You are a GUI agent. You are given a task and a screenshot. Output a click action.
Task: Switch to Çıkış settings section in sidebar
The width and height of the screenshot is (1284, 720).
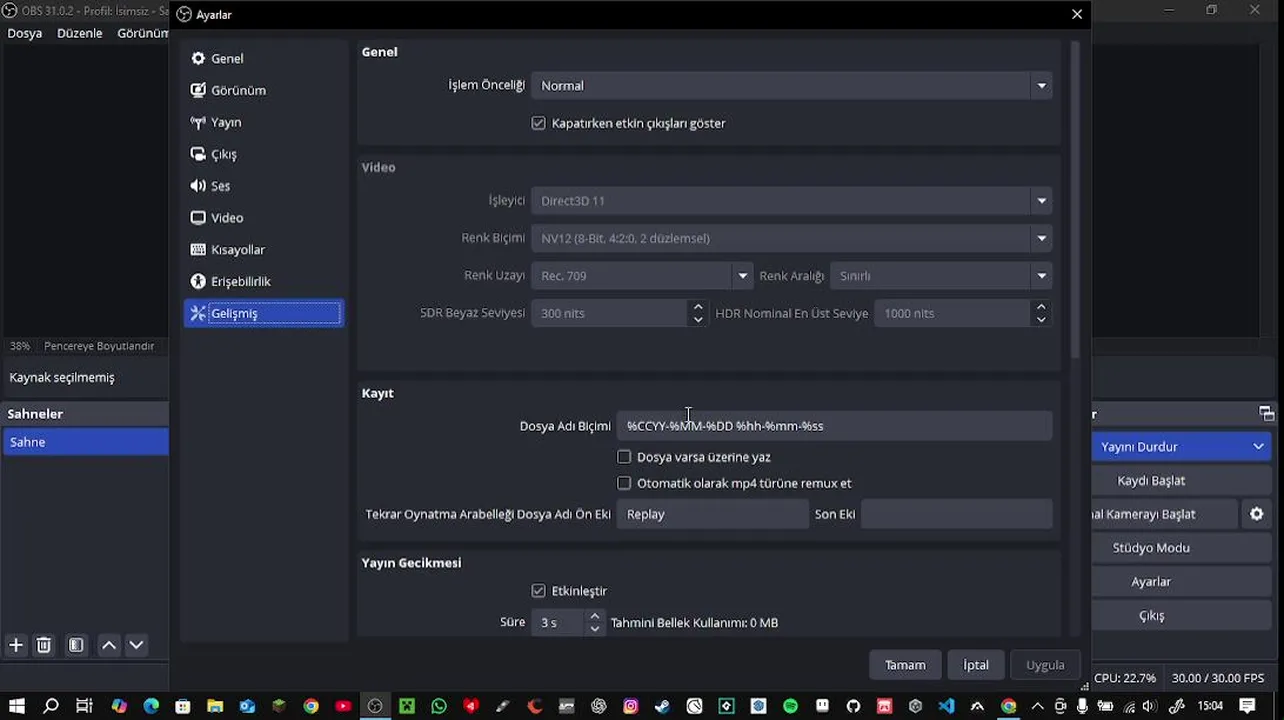click(264, 154)
